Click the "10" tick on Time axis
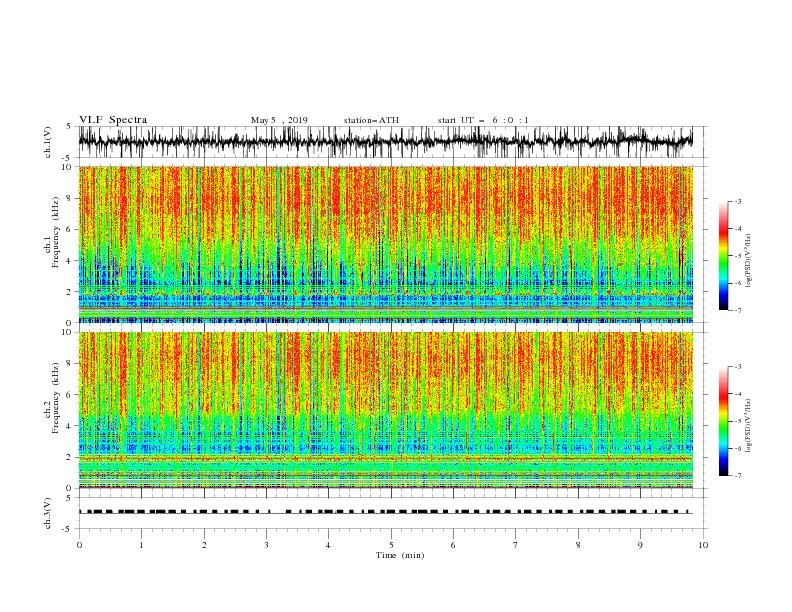 point(703,545)
